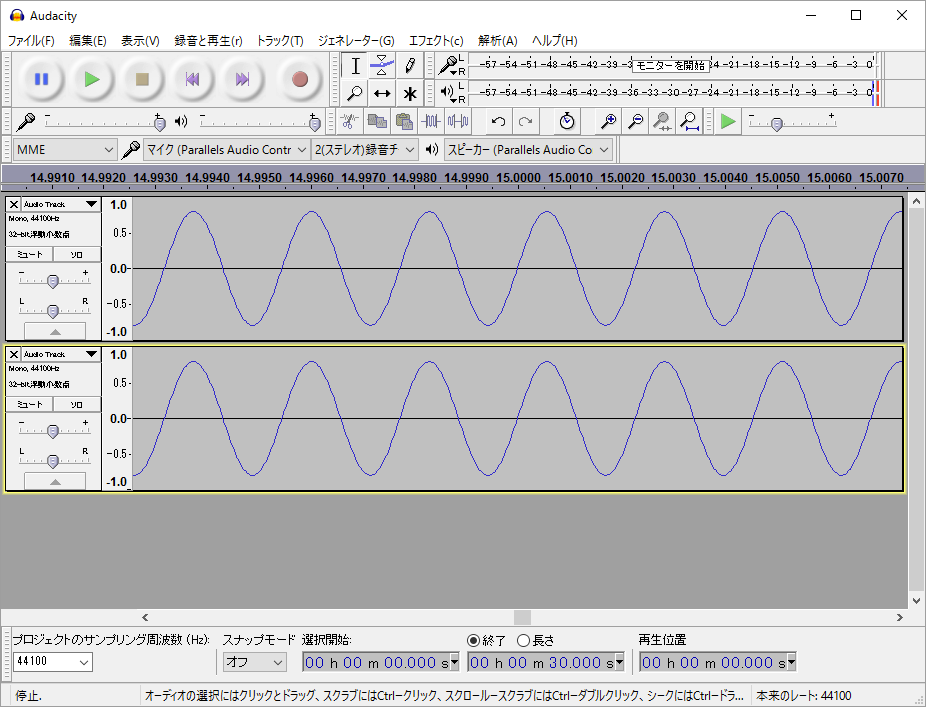This screenshot has width=926, height=707.
Task: Open the microphone input device dropdown
Action: point(226,150)
